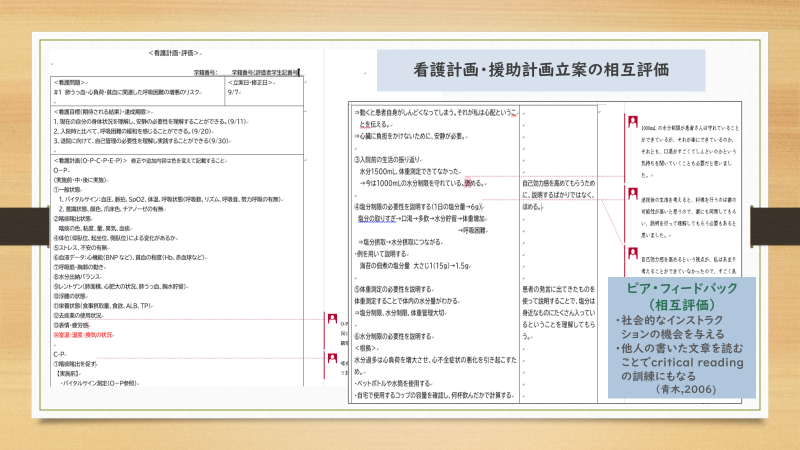Click the line ⇒心臓に負担をかけないために
Image resolution: width=800 pixels, height=450 pixels.
click(x=411, y=136)
